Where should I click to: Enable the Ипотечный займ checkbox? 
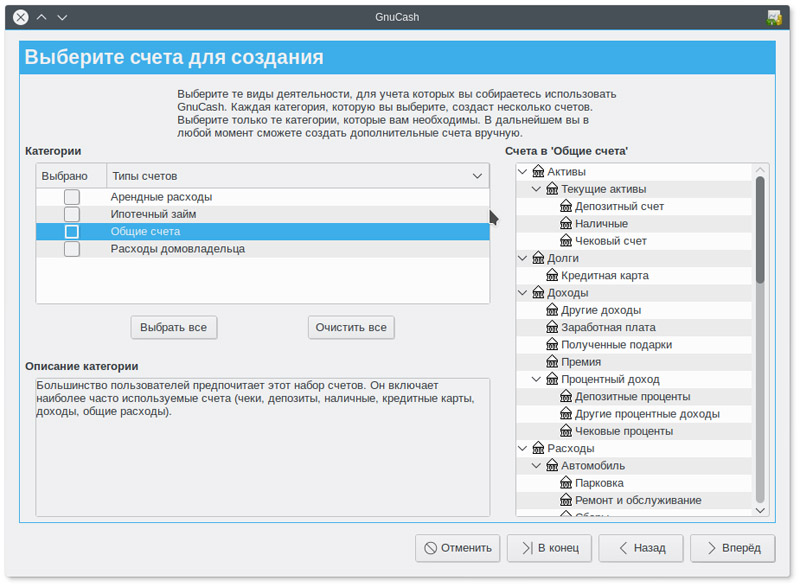click(x=72, y=214)
